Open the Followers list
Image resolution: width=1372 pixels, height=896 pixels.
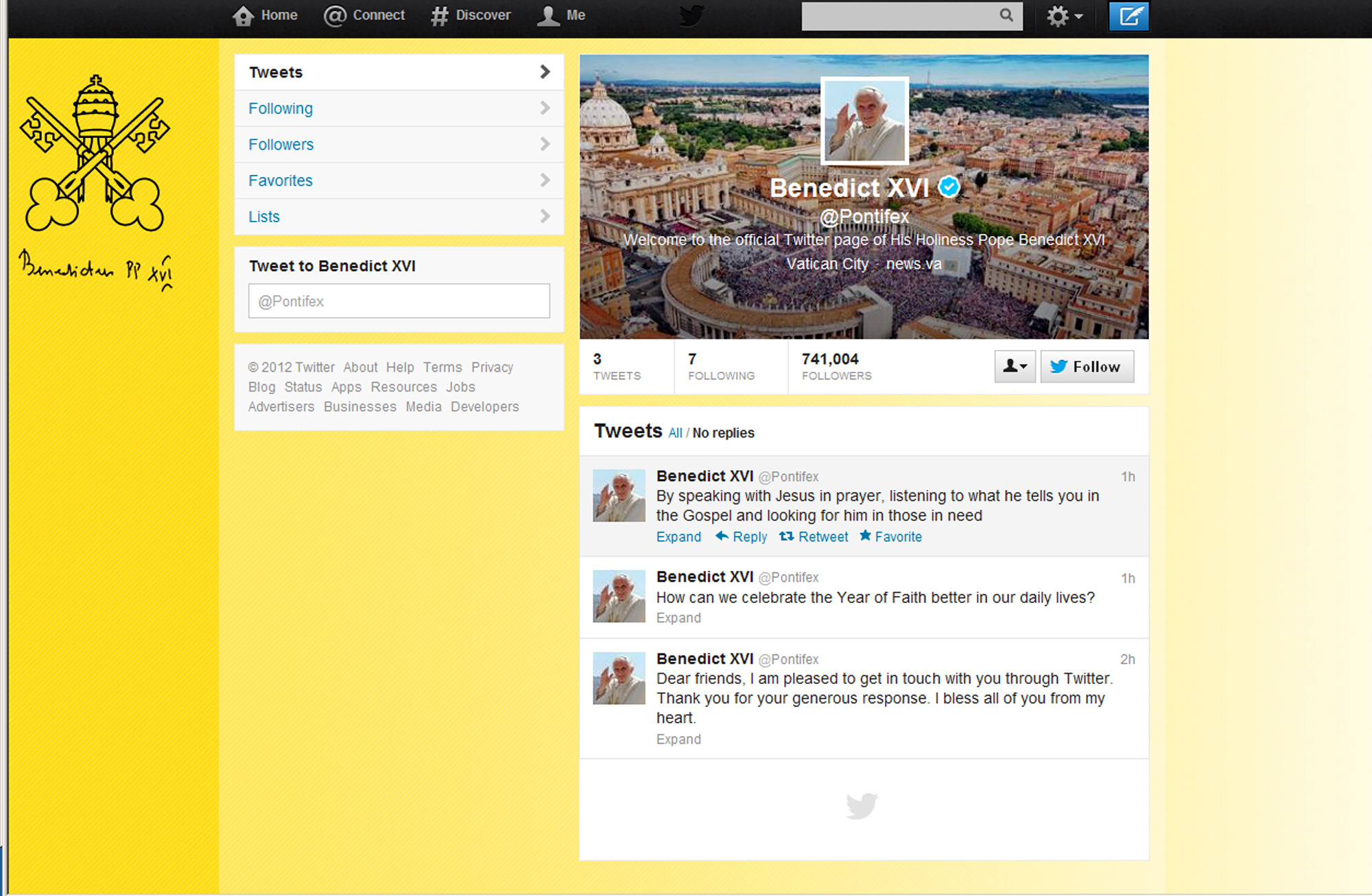(x=399, y=144)
